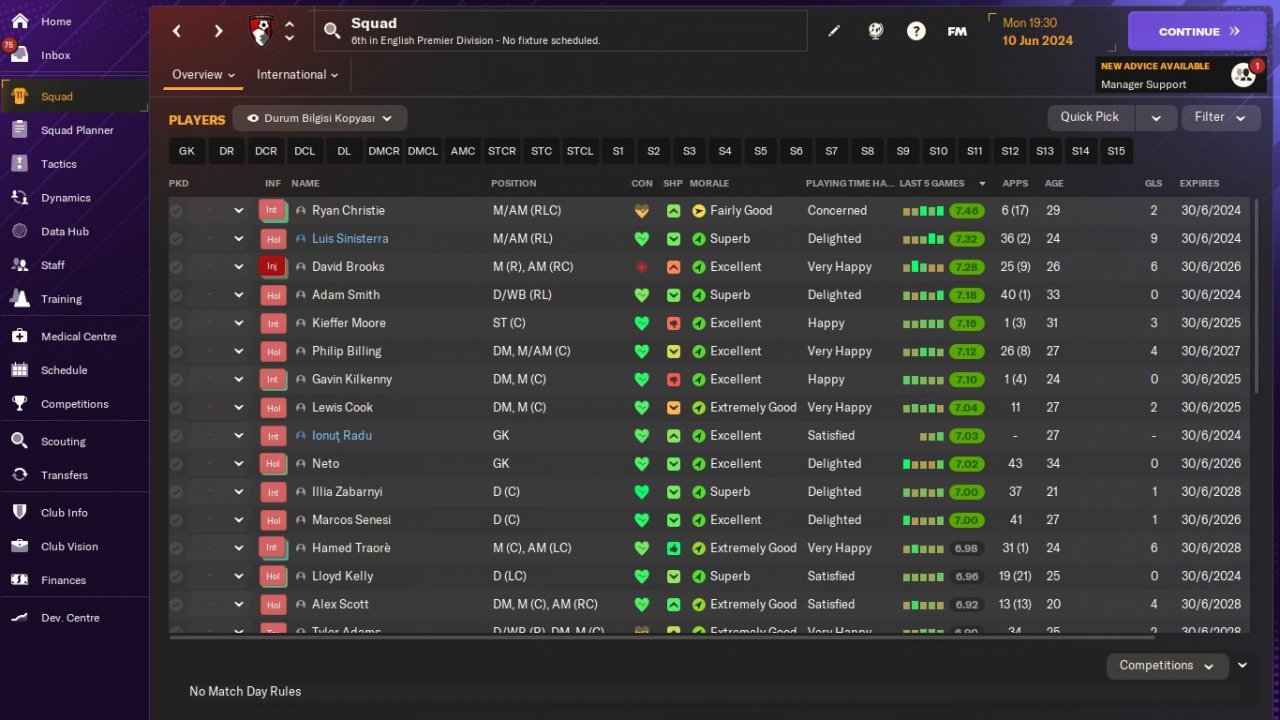The height and width of the screenshot is (720, 1280).
Task: Open the Competitions trophy icon
Action: point(19,404)
